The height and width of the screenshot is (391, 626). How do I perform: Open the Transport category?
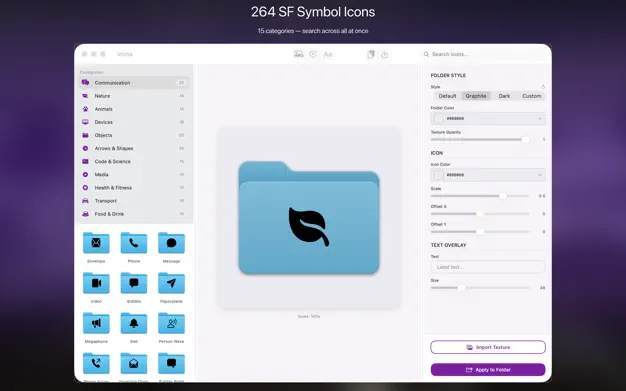click(134, 201)
